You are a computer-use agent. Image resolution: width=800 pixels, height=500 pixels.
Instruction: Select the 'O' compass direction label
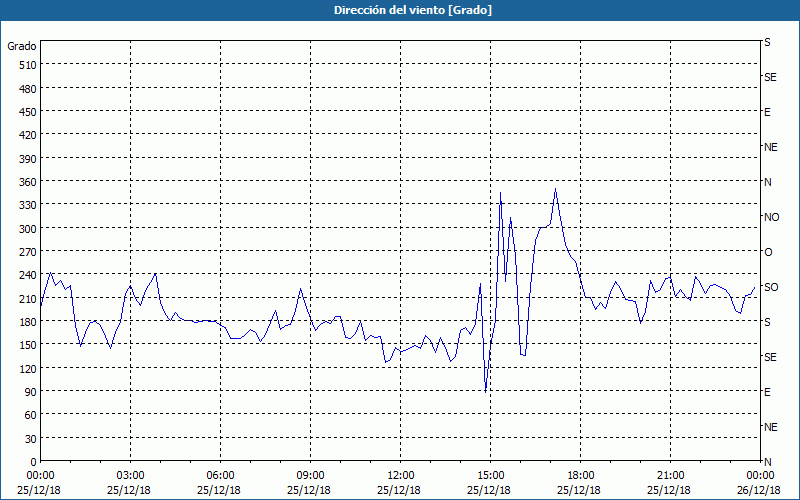(768, 252)
